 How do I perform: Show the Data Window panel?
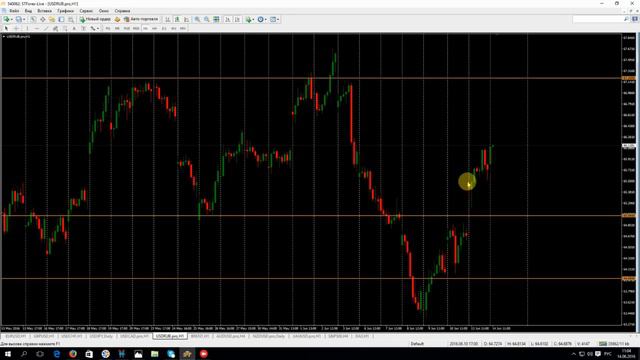coord(42,19)
